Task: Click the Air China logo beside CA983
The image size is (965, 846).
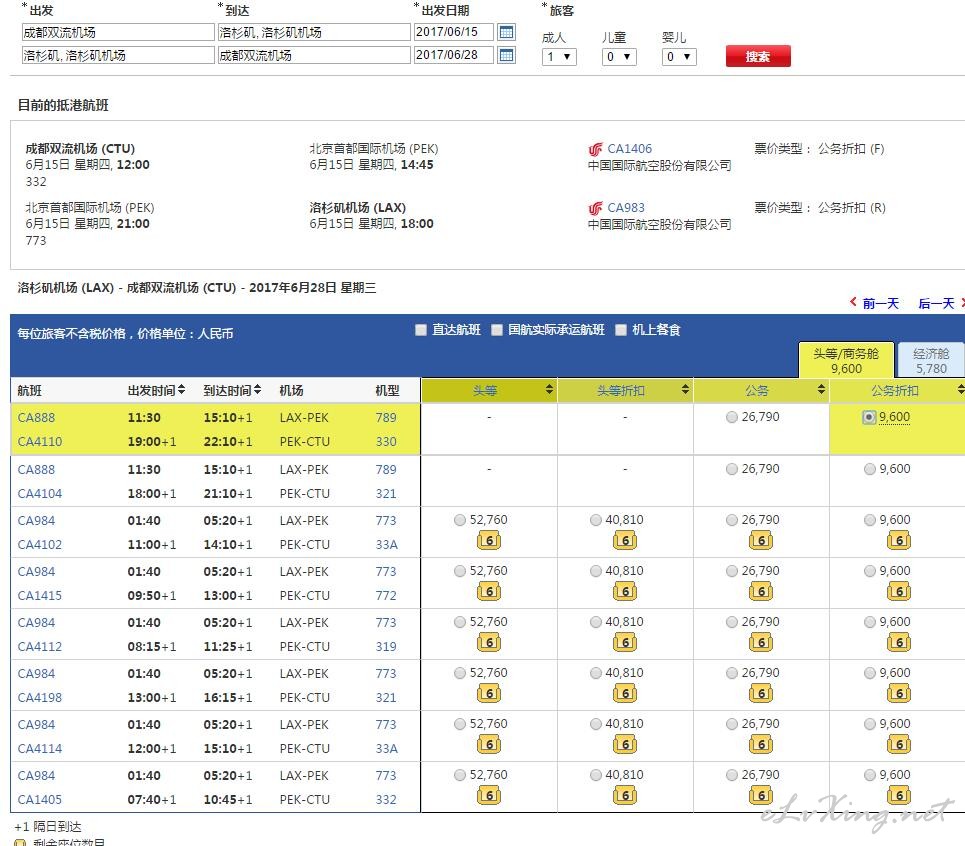Action: coord(595,209)
